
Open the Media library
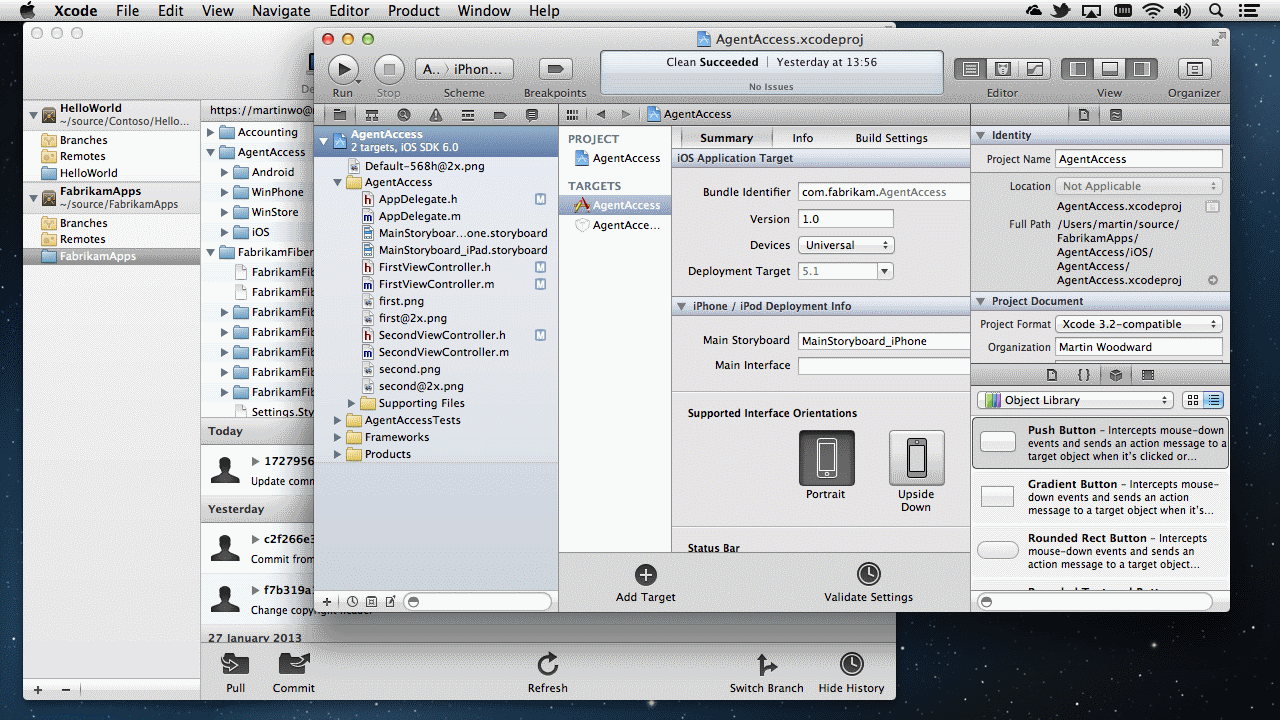(1148, 375)
